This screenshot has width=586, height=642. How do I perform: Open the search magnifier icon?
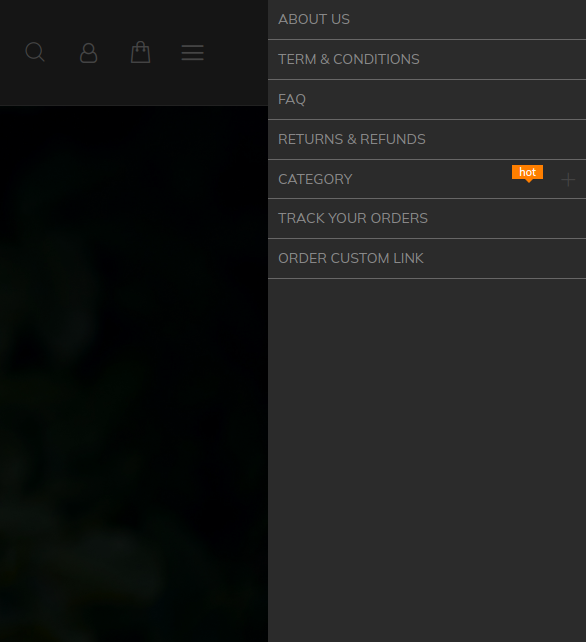[35, 52]
